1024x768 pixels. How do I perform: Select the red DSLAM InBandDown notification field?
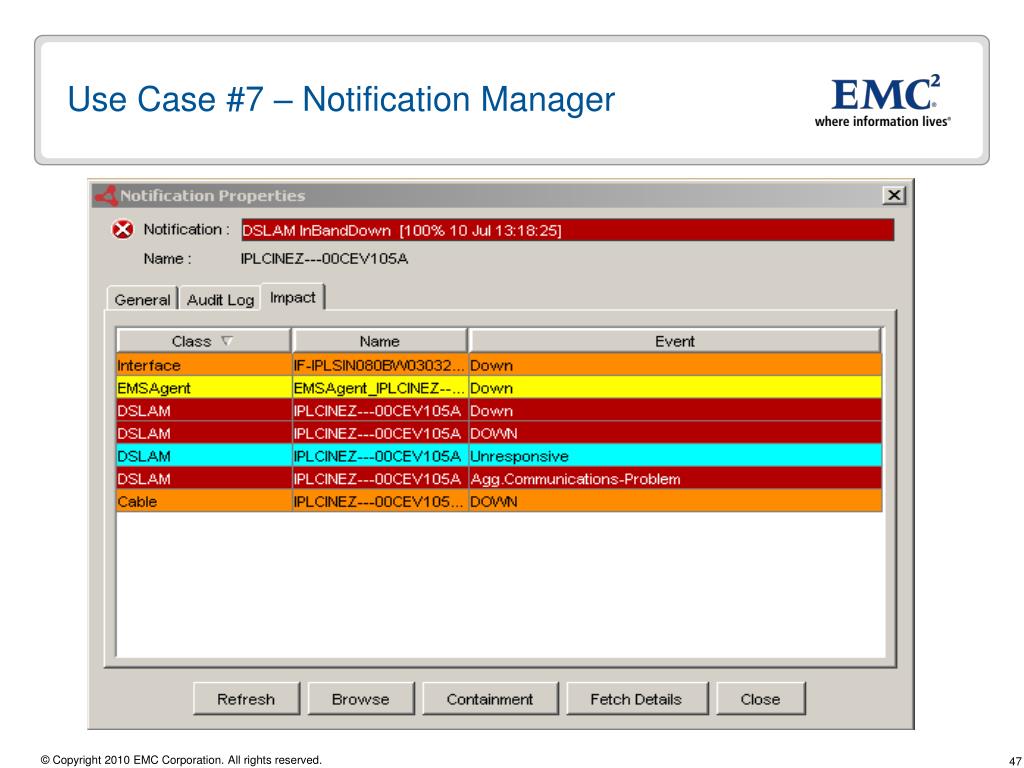coord(568,230)
